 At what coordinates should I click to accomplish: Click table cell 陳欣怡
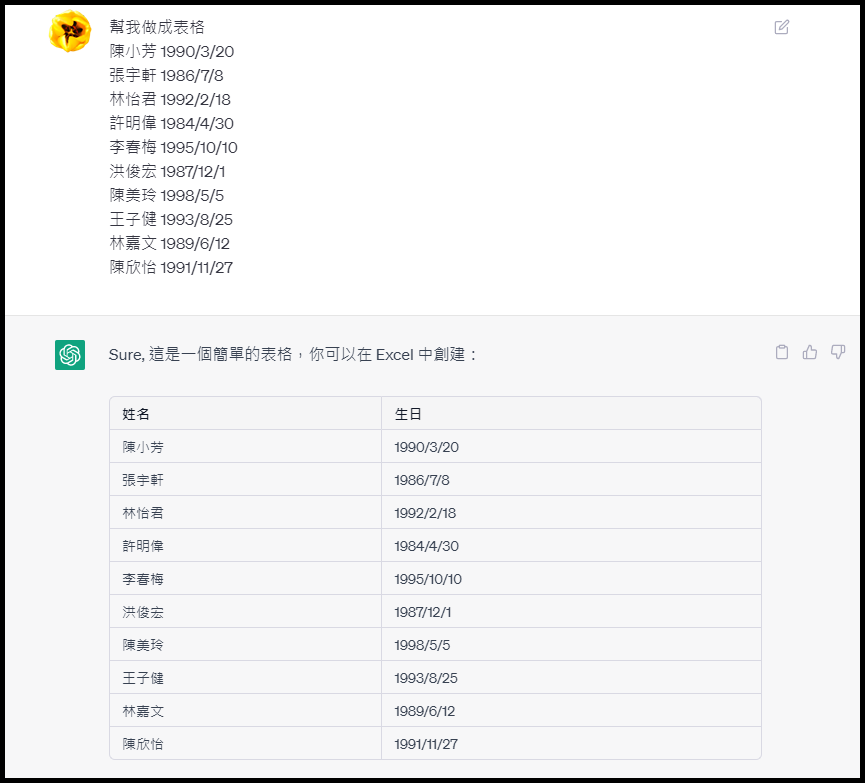coord(245,743)
